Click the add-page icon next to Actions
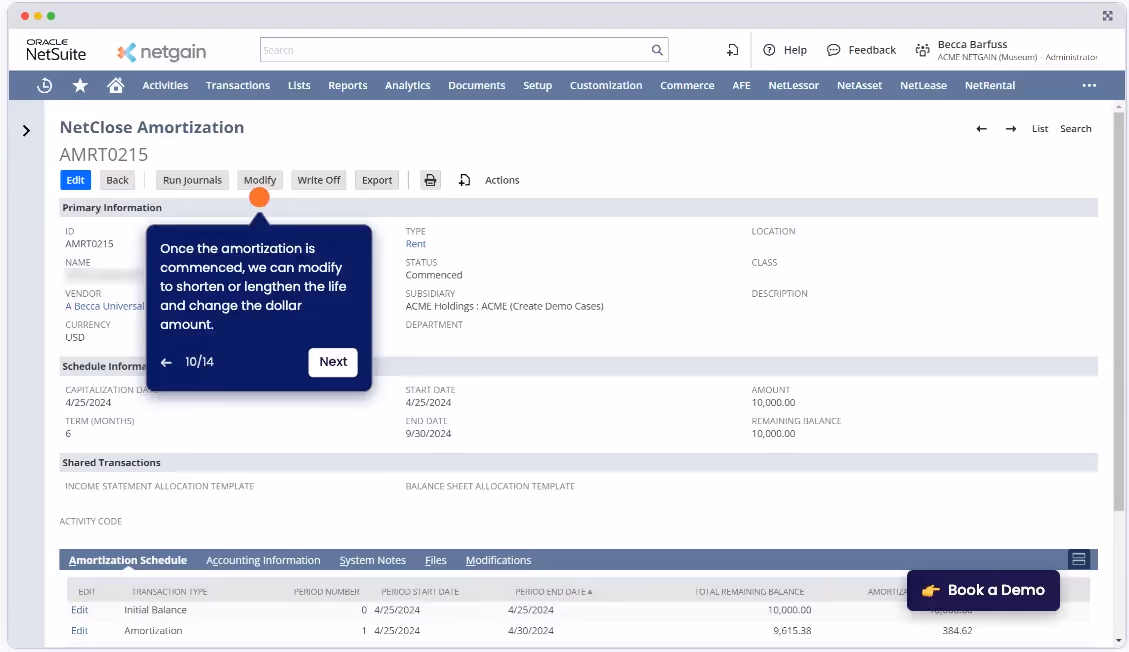 coord(464,180)
